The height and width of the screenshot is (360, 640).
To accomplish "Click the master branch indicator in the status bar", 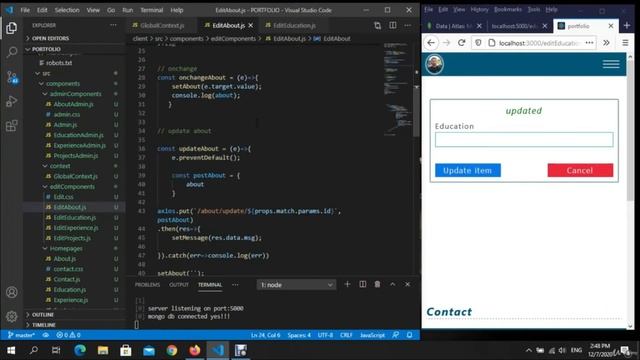I will coord(21,335).
